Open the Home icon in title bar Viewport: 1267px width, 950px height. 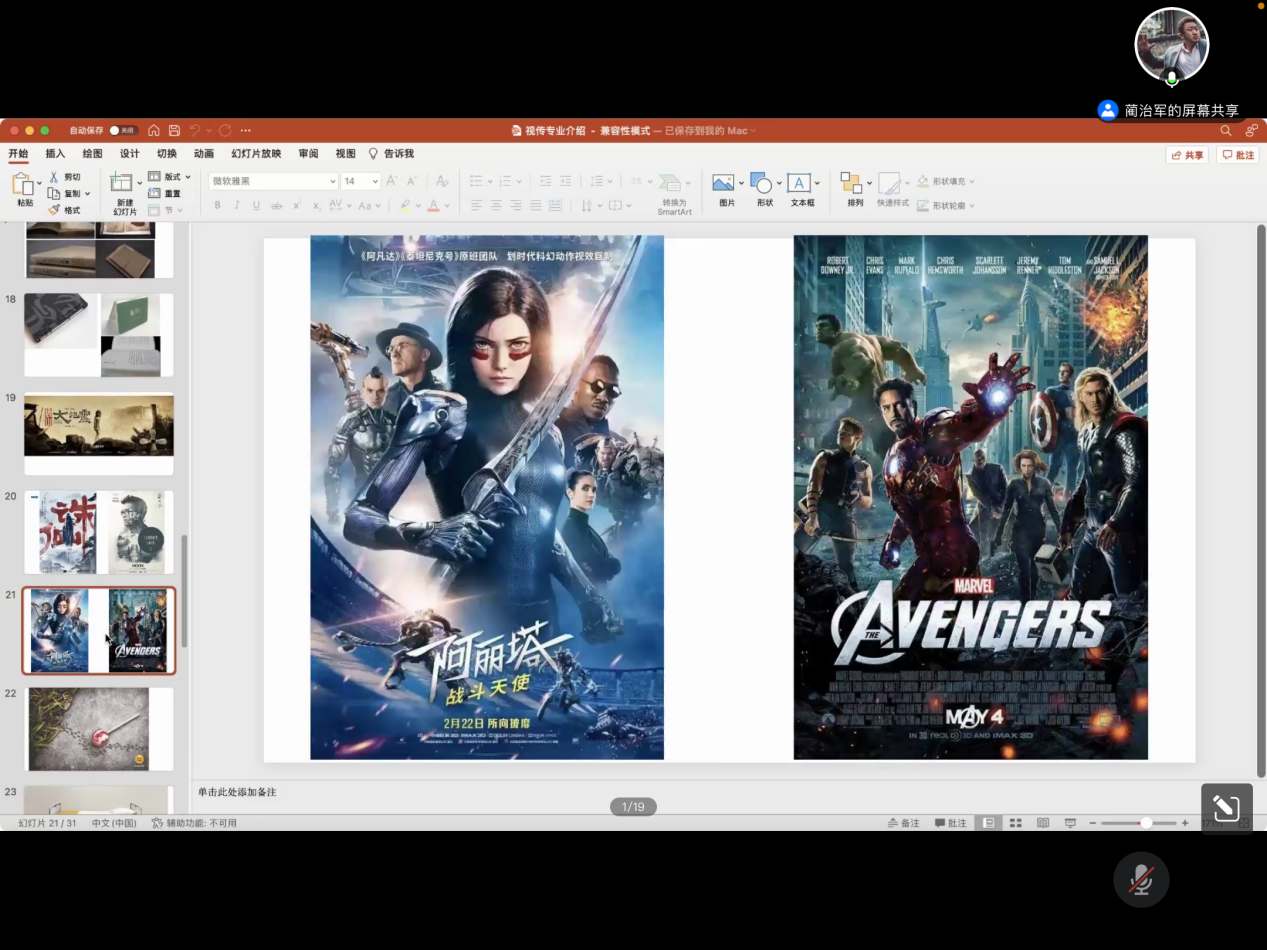153,131
